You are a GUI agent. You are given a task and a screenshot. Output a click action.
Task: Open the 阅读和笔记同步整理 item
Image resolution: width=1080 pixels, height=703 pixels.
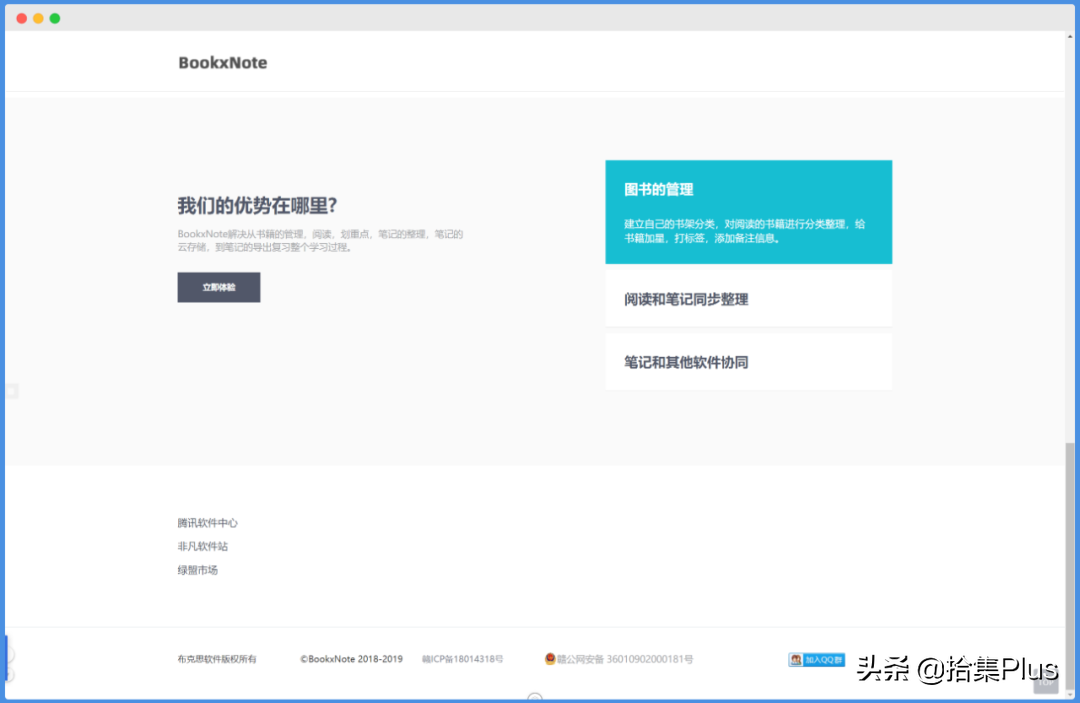[749, 299]
